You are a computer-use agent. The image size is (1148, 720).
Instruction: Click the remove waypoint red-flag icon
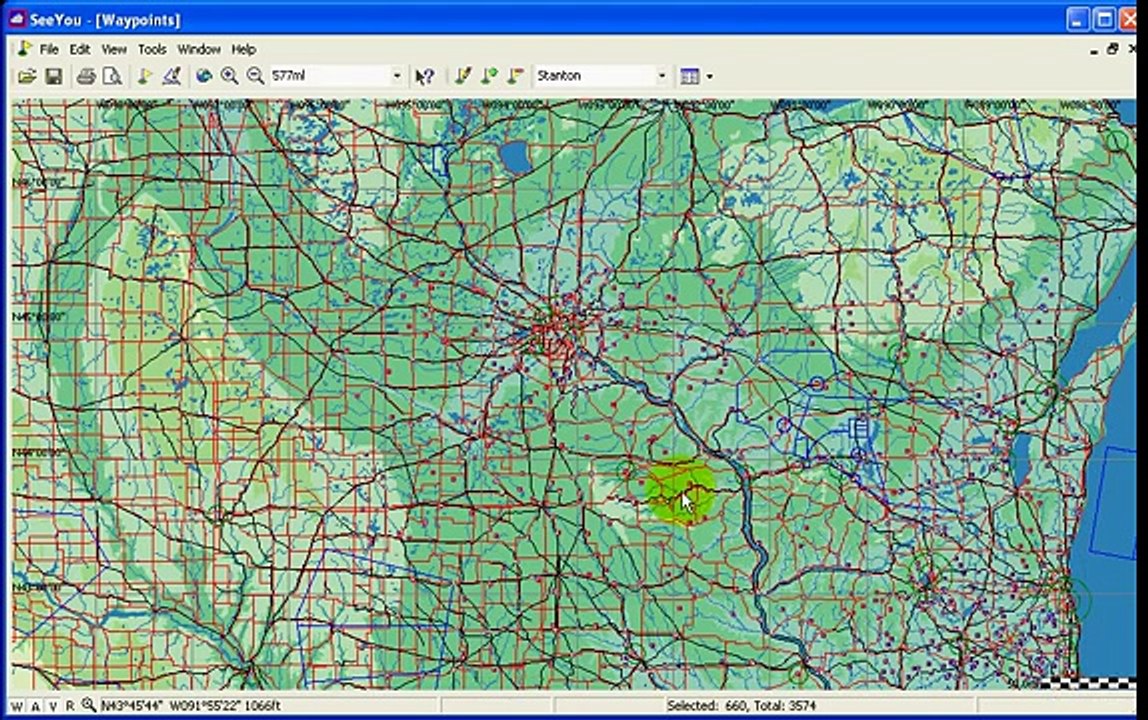point(515,75)
